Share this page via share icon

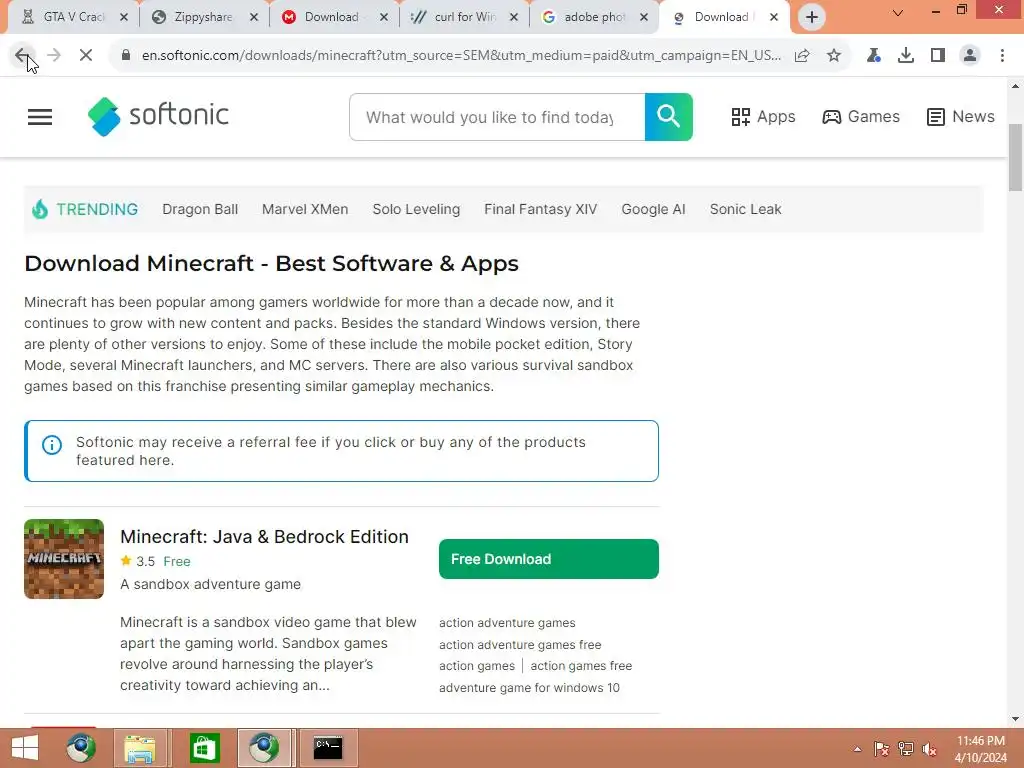802,56
